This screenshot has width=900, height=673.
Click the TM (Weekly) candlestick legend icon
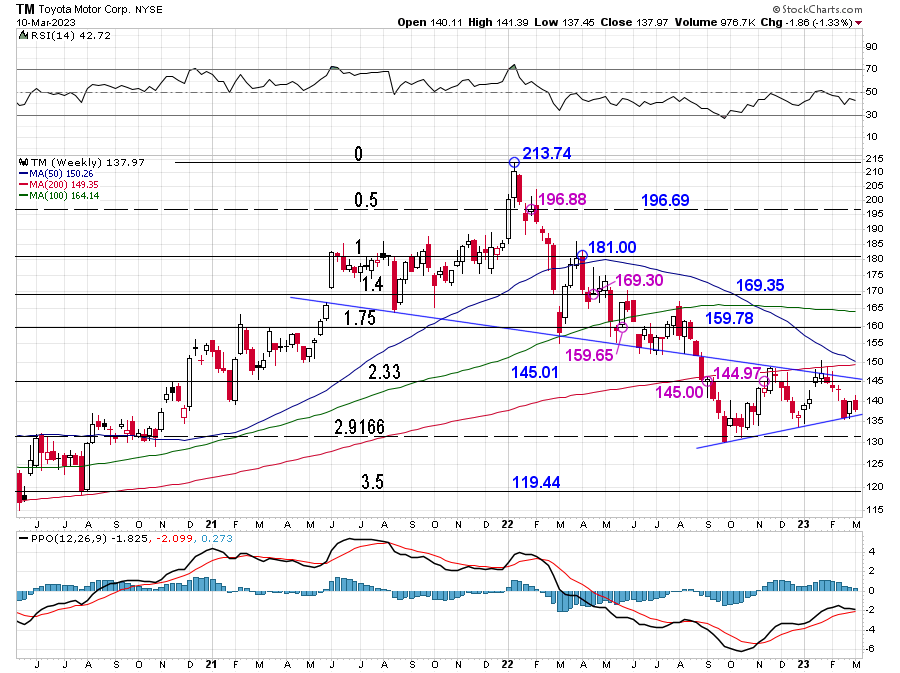click(x=23, y=162)
